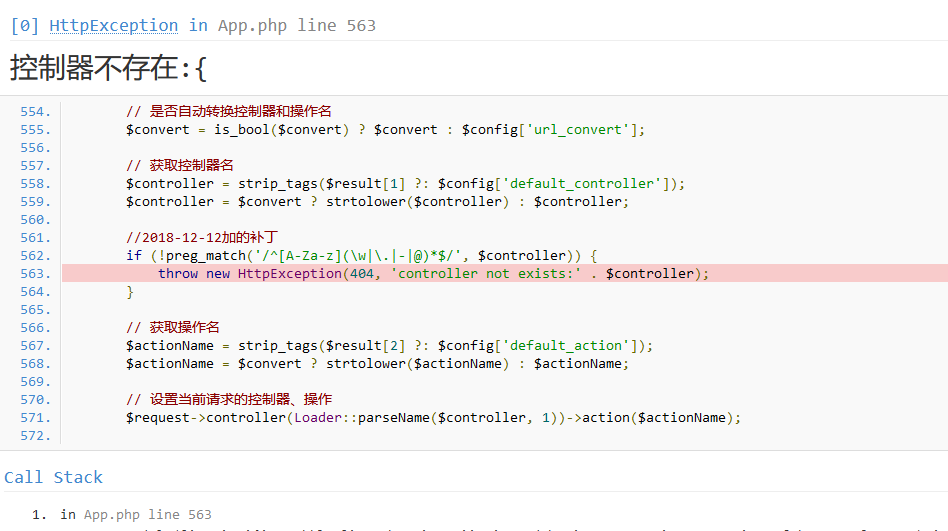
Task: Click the $request->controller Loader::parseName line
Action: pos(433,418)
